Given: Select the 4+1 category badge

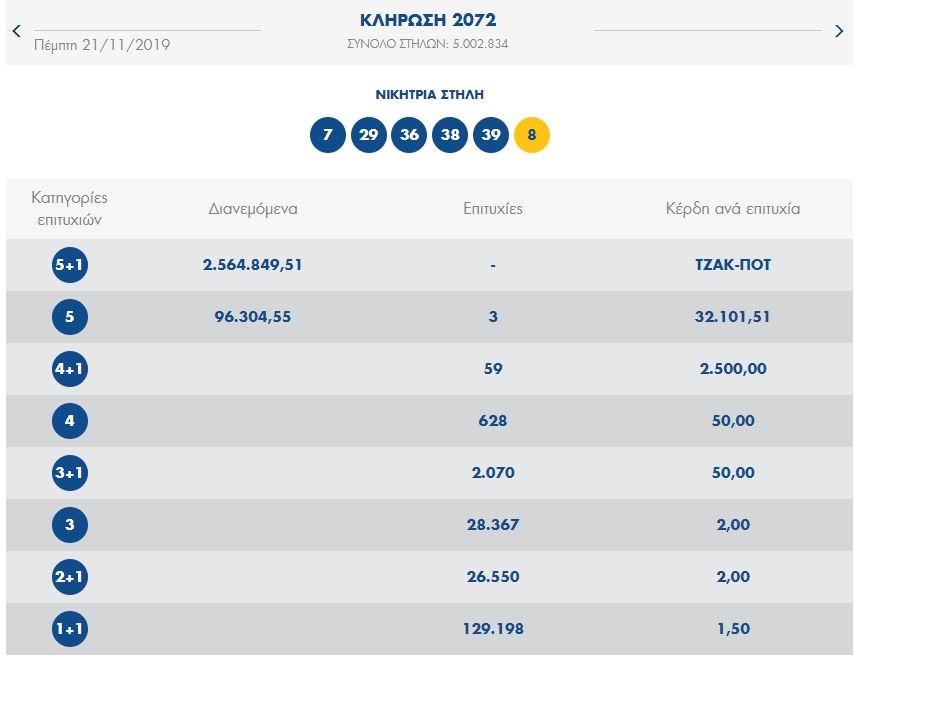Looking at the screenshot, I should click(x=70, y=369).
